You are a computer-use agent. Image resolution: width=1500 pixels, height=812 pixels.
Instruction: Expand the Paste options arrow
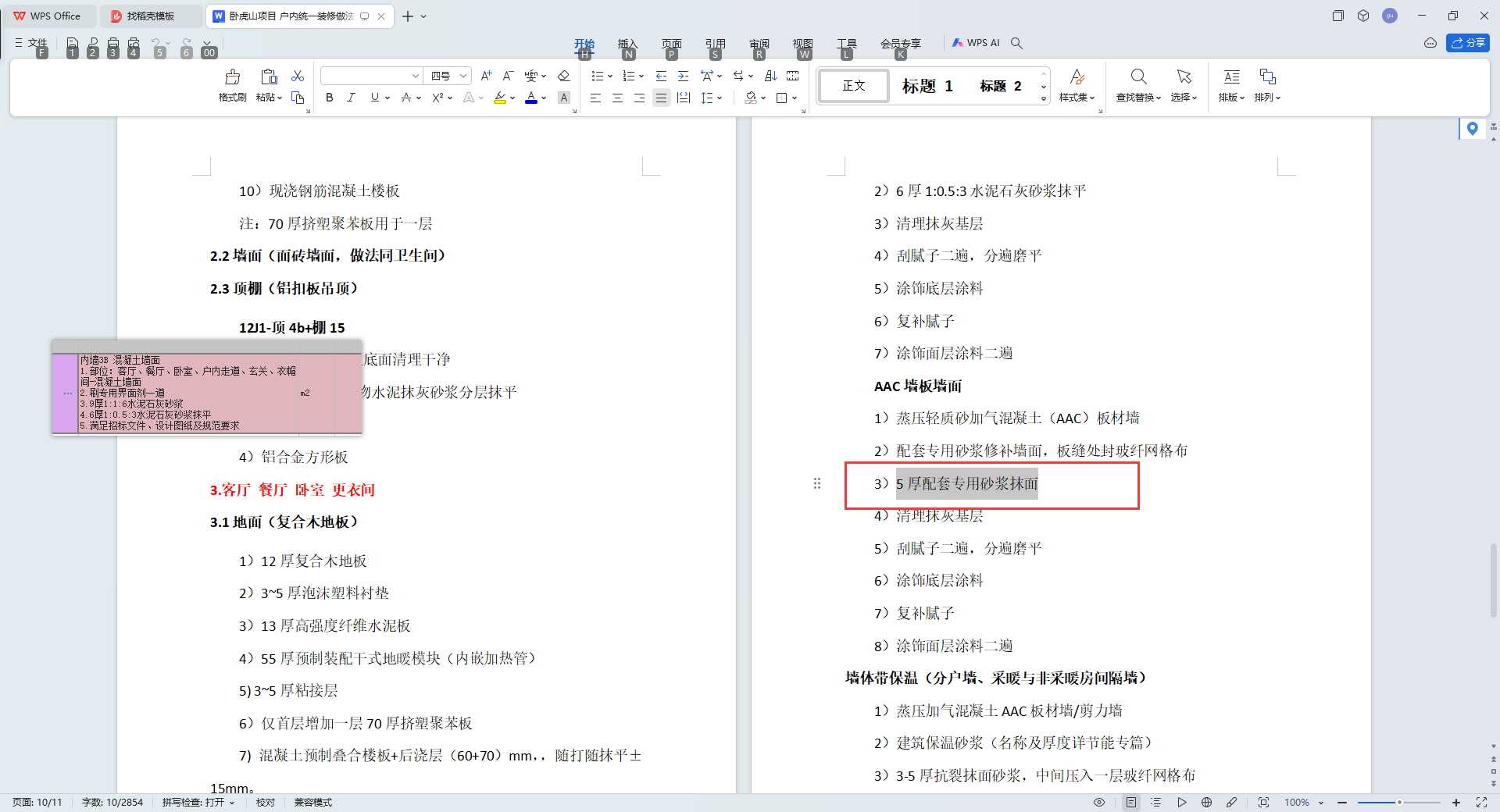click(x=279, y=98)
